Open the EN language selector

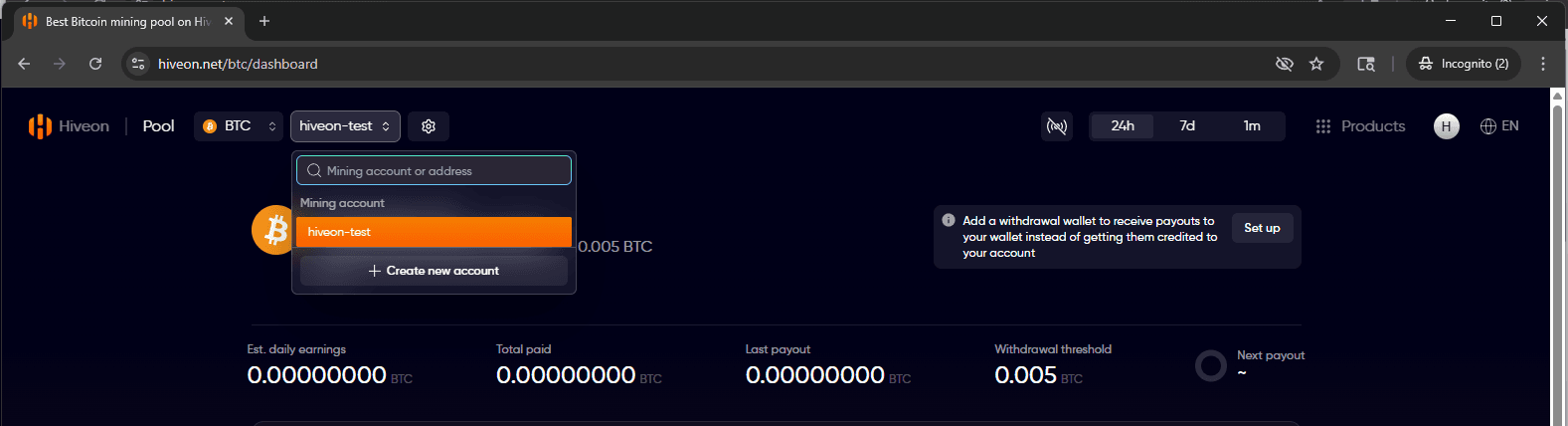click(1499, 126)
